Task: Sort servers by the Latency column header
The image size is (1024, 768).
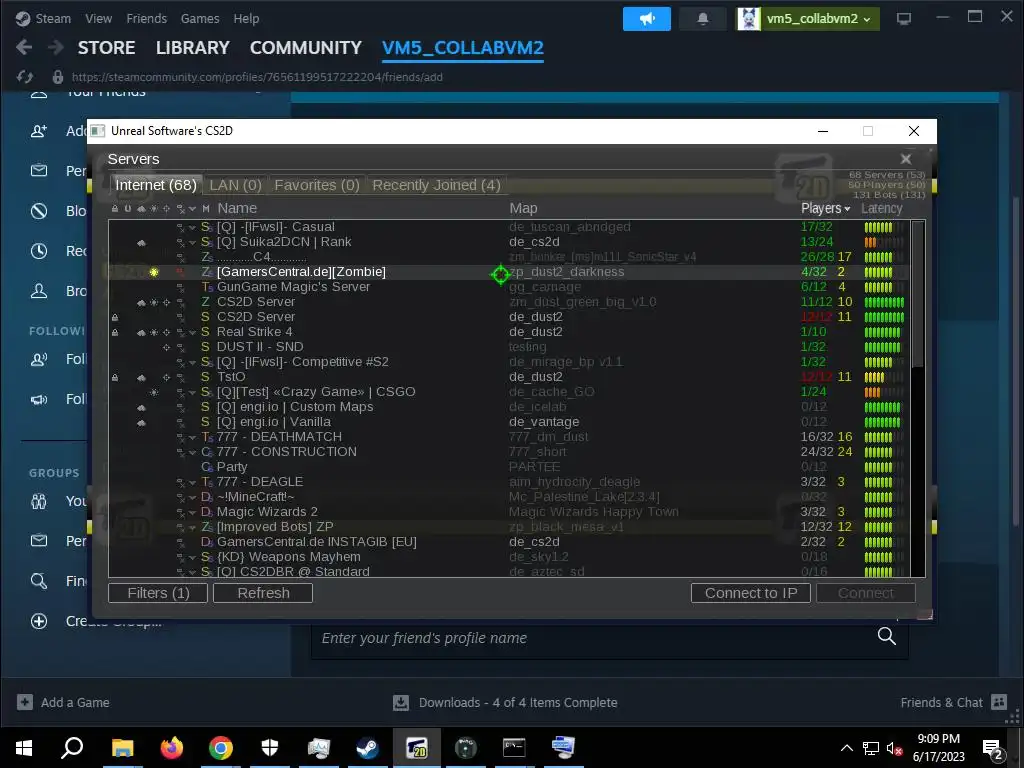Action: coord(882,209)
